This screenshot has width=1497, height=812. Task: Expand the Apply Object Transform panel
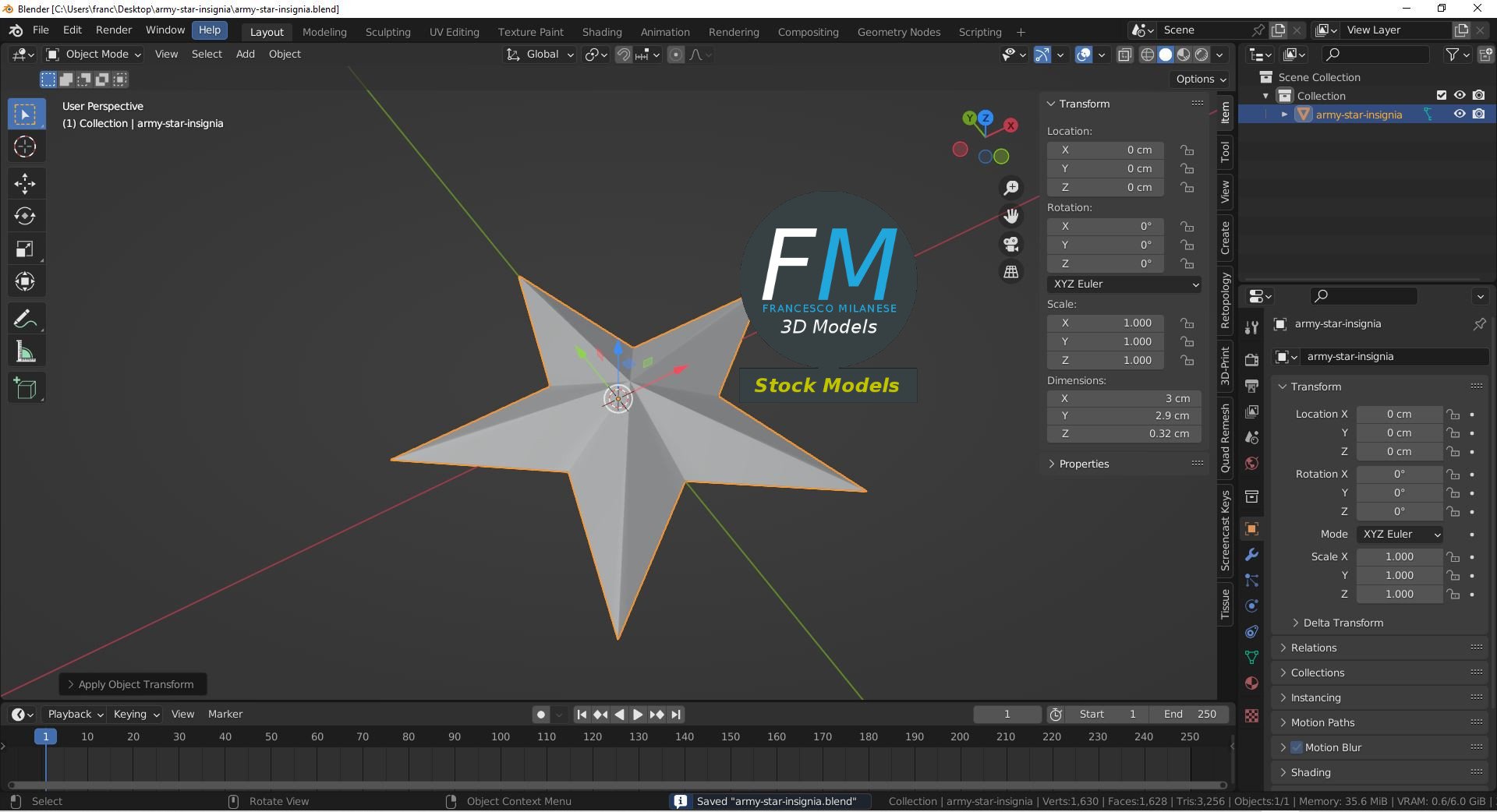(x=132, y=684)
